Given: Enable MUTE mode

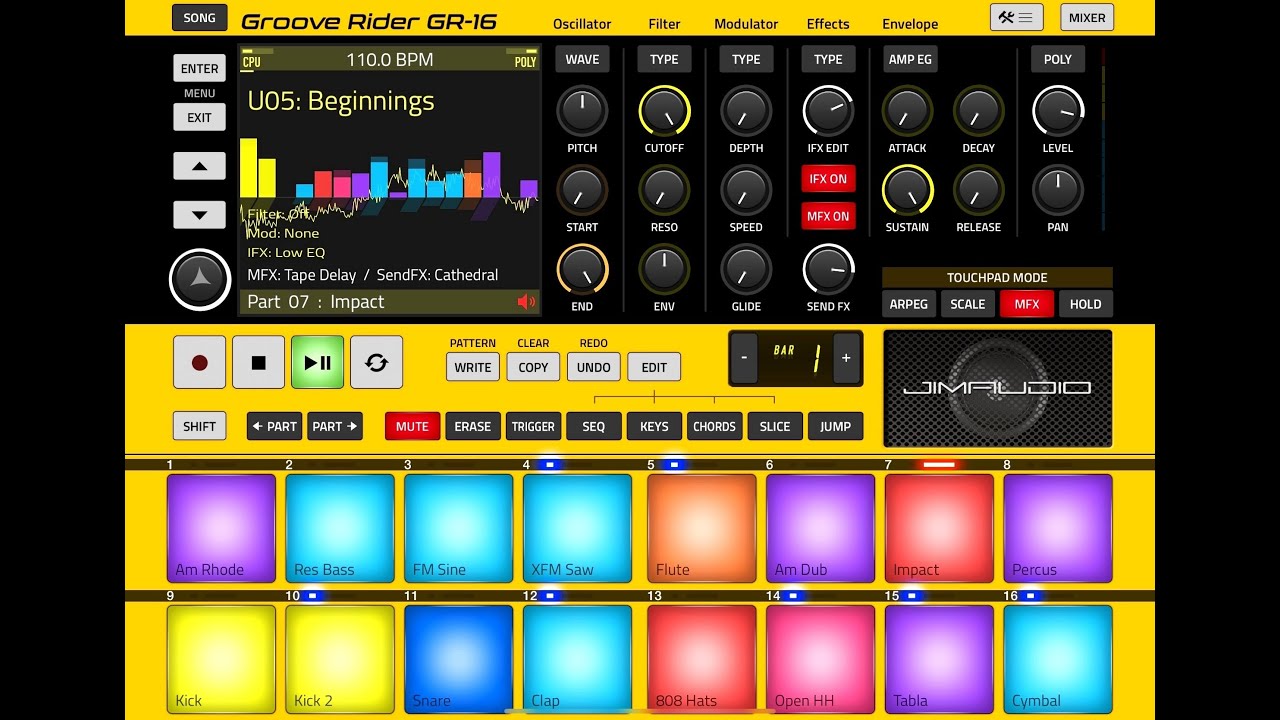Looking at the screenshot, I should pyautogui.click(x=412, y=426).
